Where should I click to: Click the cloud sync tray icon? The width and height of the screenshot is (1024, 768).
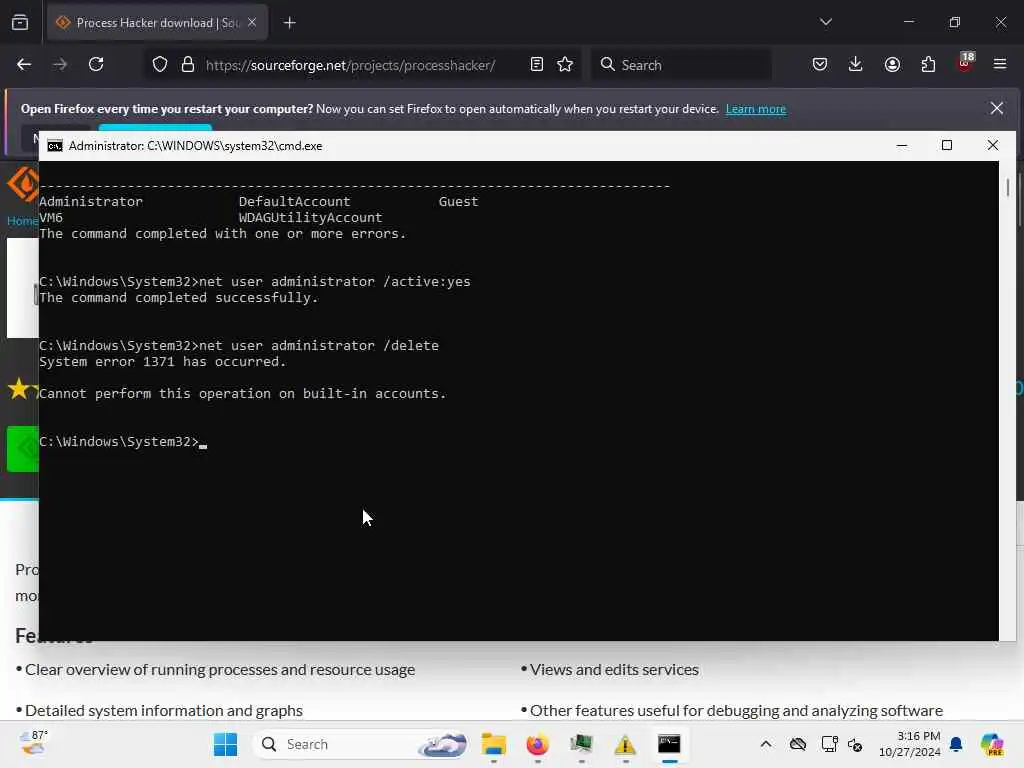coord(797,744)
